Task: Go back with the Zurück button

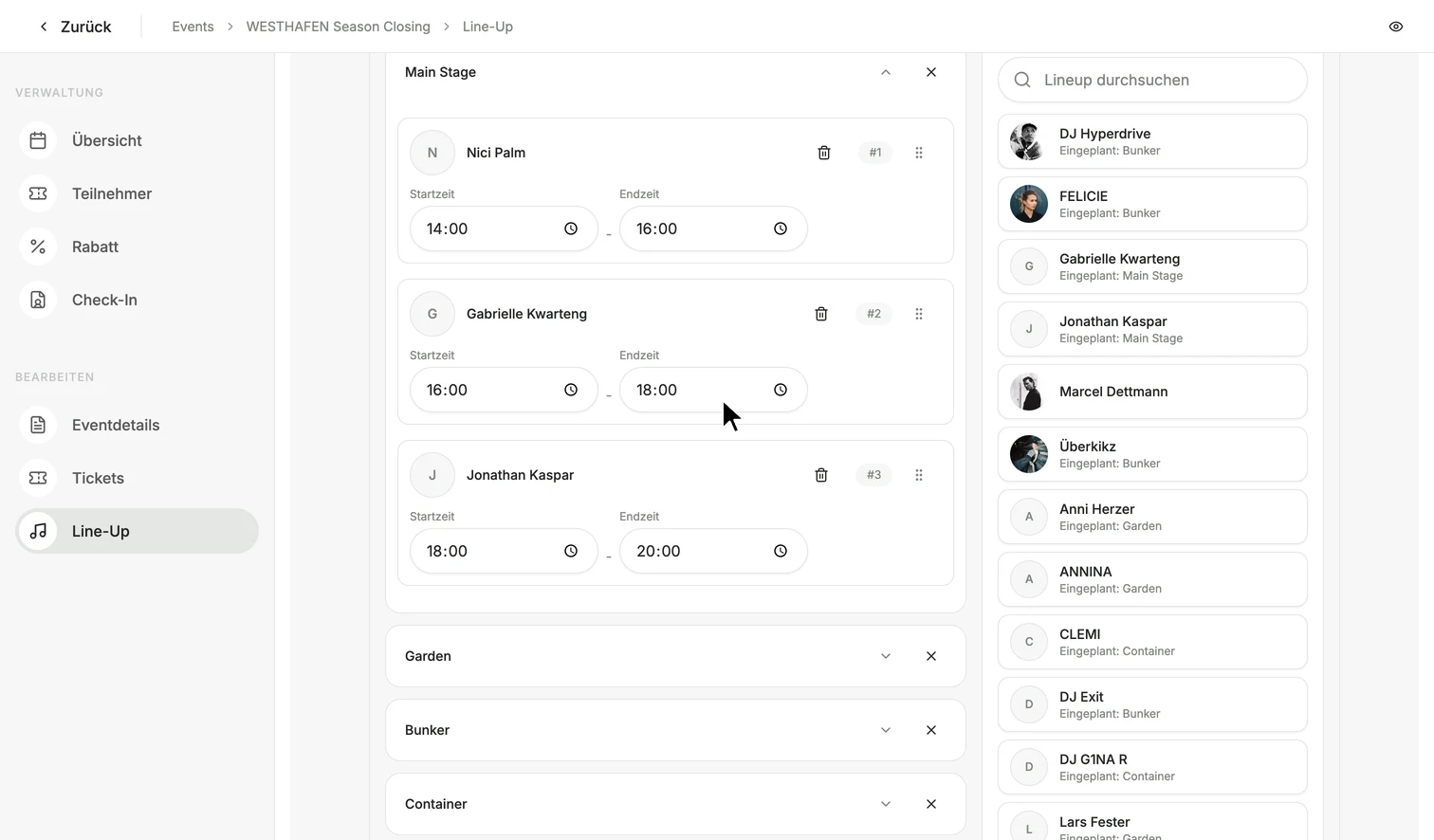Action: 75,27
